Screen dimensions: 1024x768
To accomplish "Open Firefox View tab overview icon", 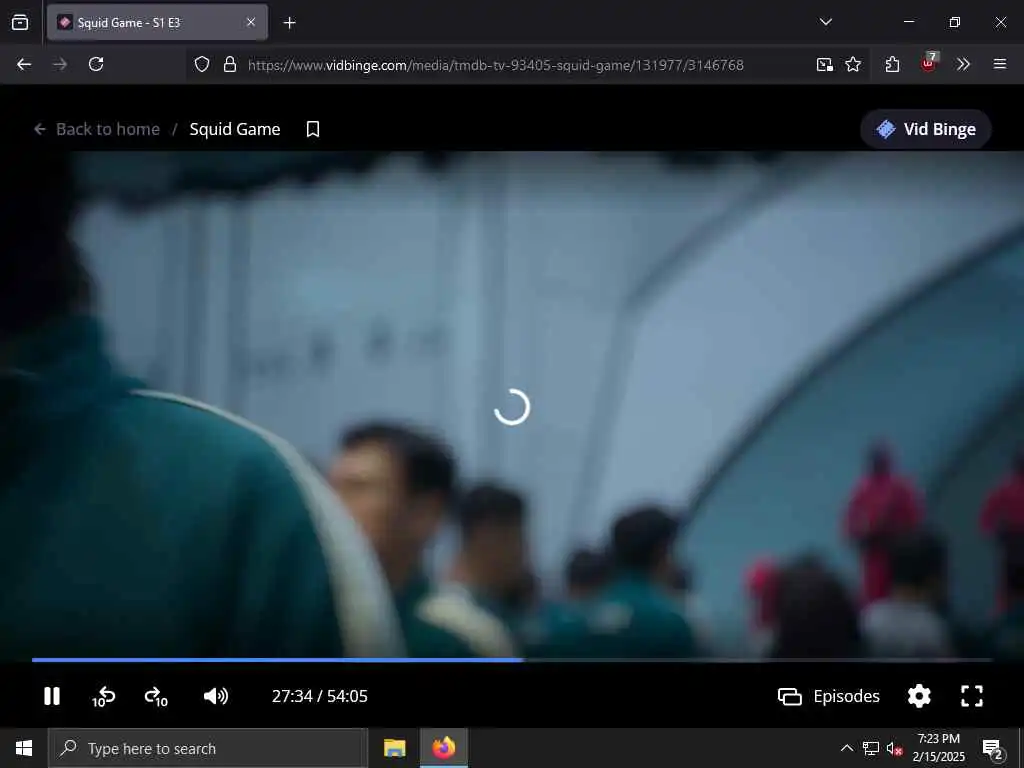I will 20,22.
